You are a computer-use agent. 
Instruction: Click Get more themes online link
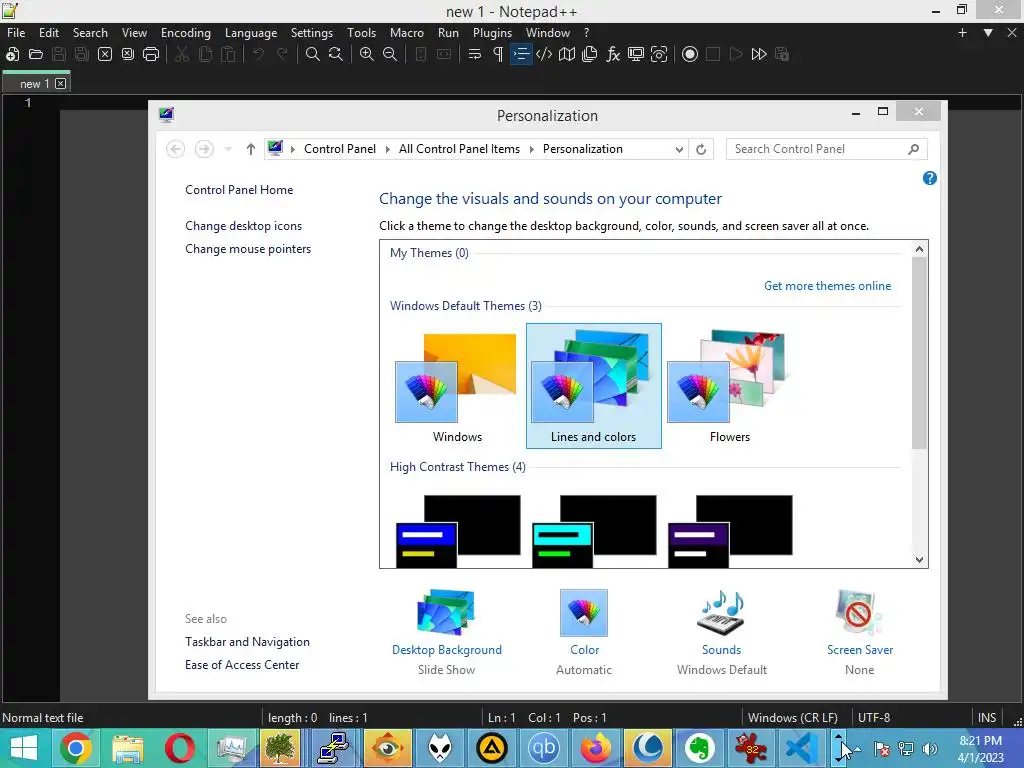tap(827, 286)
